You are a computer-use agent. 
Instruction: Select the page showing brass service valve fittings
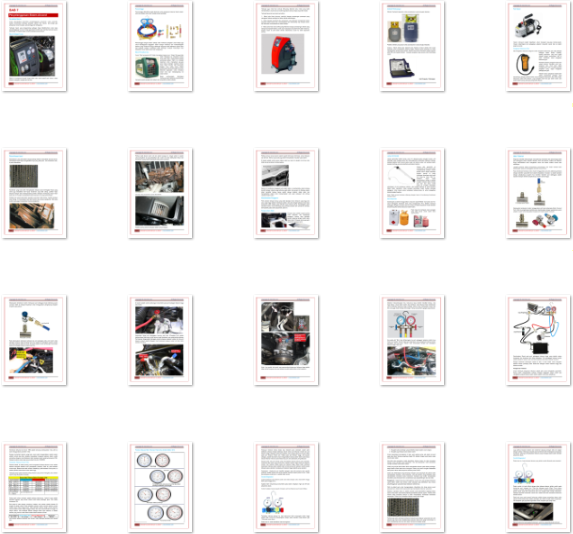coord(538,193)
